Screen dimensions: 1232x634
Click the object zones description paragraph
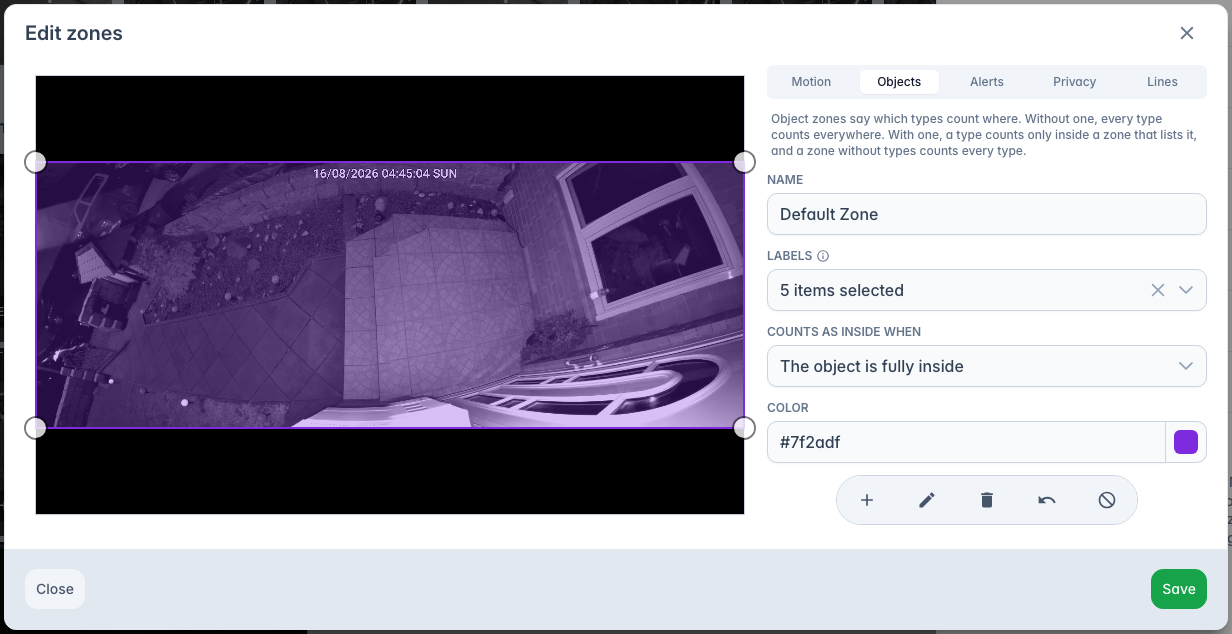pos(985,135)
